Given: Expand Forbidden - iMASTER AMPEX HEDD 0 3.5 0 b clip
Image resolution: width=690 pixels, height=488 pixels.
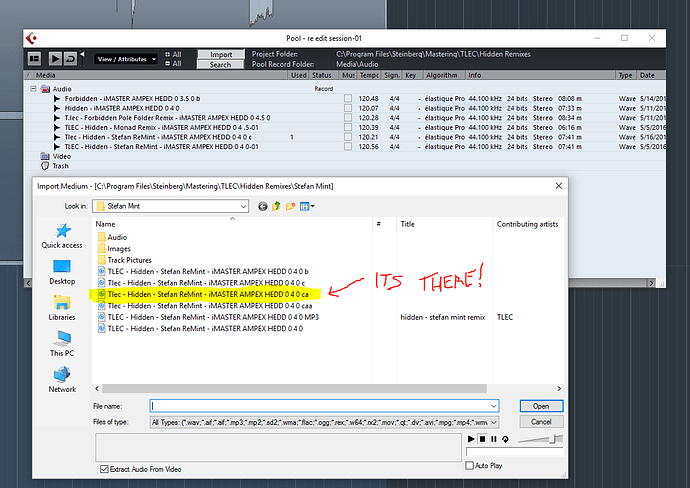Looking at the screenshot, I should (x=56, y=99).
